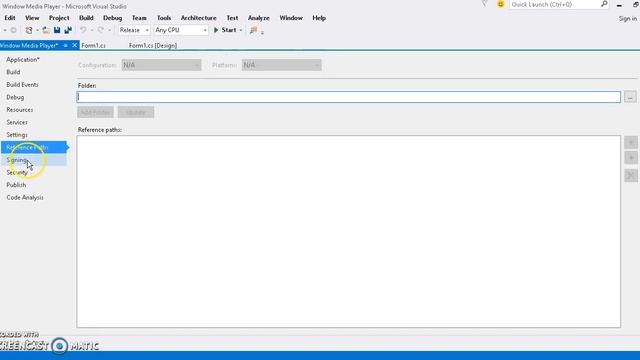Click into the Folder text field

click(x=349, y=97)
